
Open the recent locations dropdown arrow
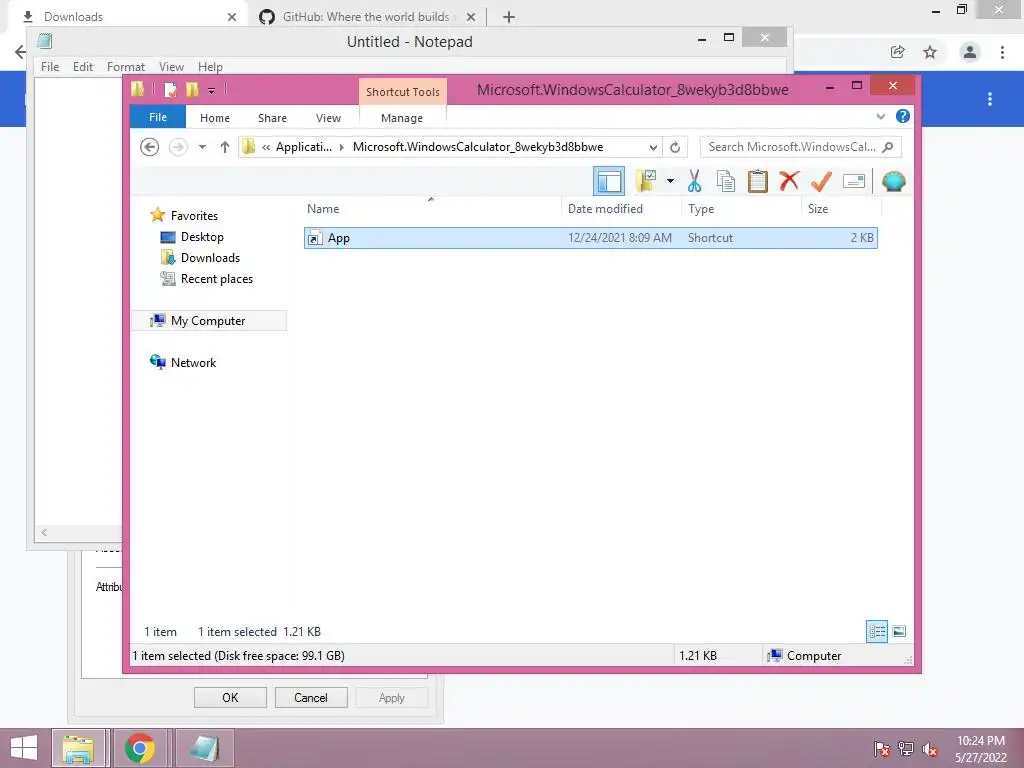[x=202, y=147]
